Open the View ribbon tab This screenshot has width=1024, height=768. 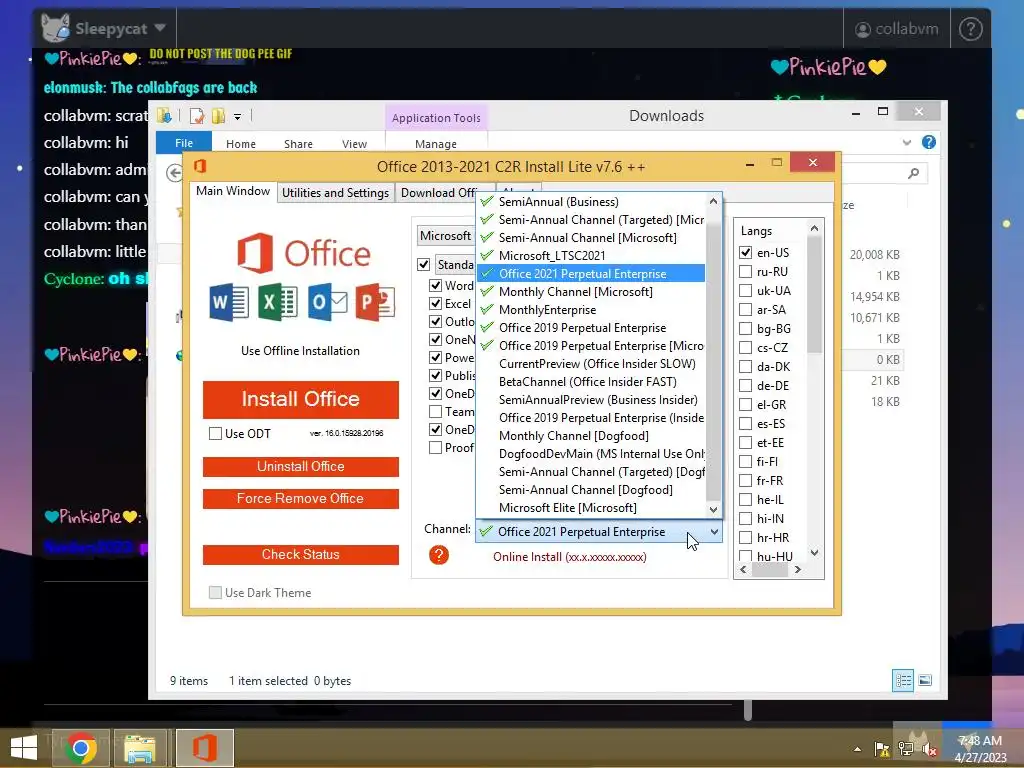354,144
